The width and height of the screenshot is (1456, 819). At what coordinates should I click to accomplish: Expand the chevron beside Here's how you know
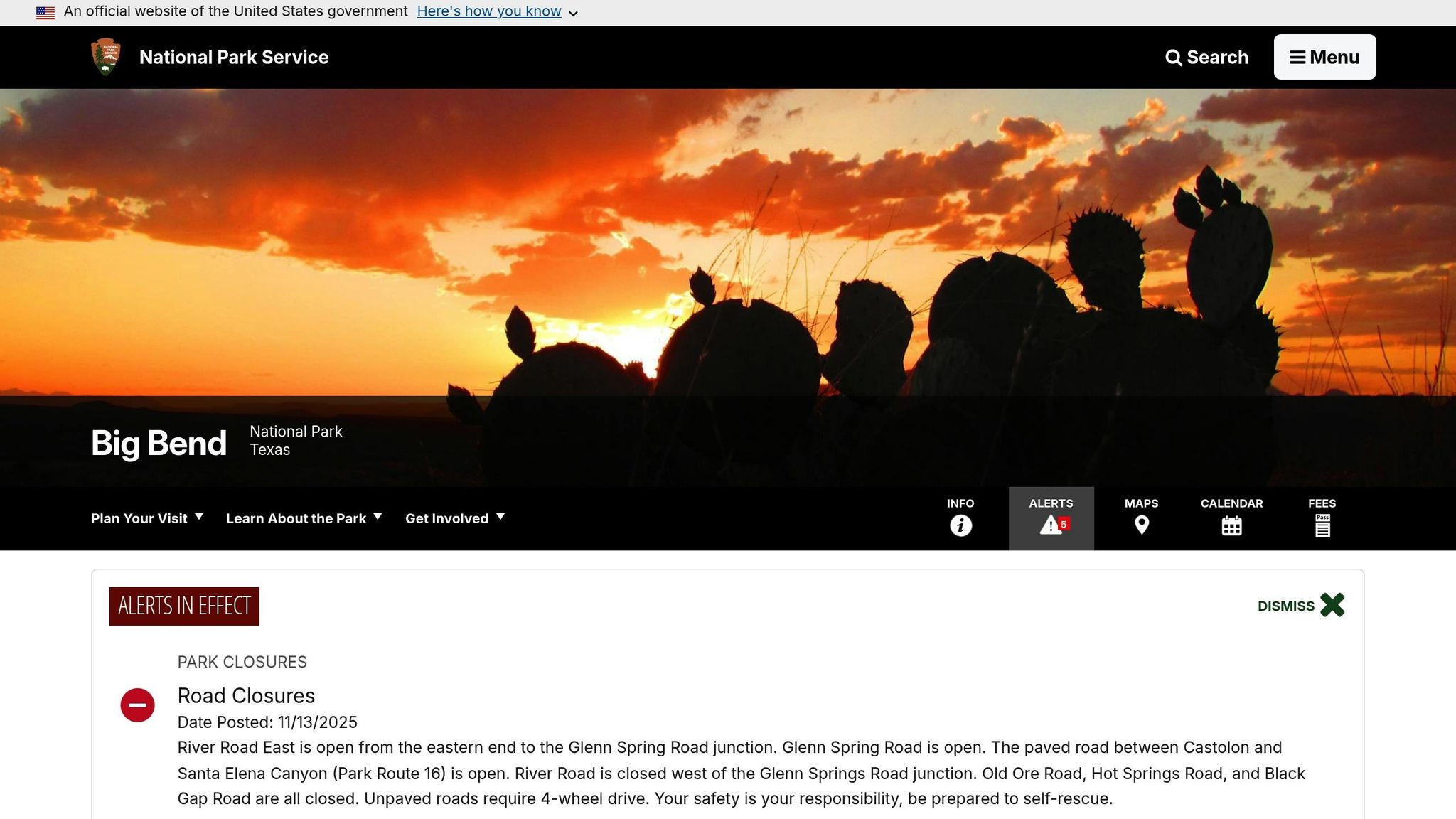coord(573,14)
